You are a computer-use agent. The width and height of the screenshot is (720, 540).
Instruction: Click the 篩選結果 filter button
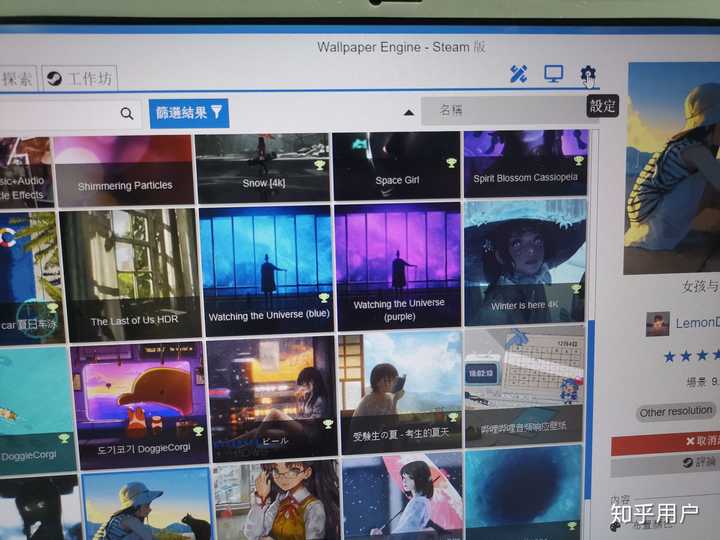[189, 112]
